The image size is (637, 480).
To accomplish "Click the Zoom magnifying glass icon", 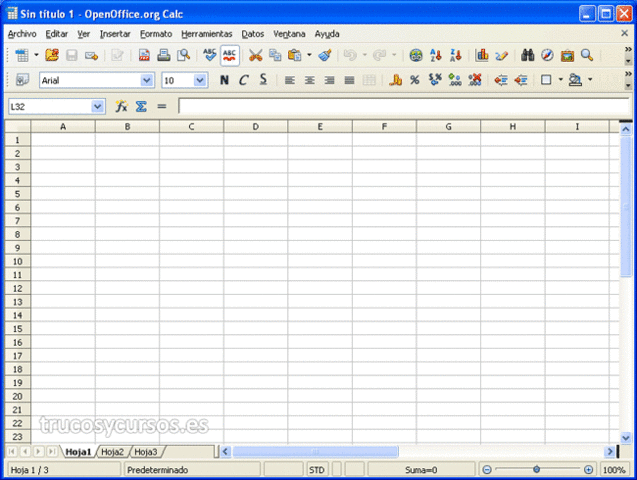I will tap(587, 55).
